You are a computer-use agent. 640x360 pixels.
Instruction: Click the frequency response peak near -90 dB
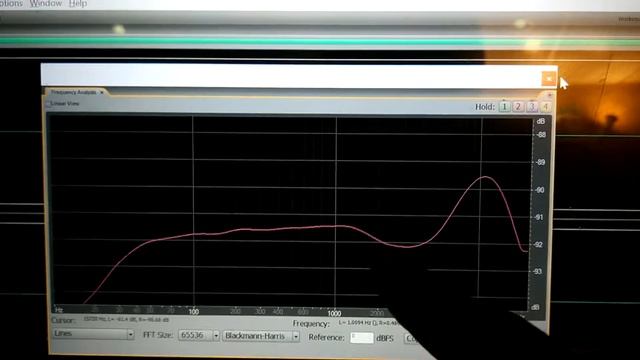[485, 177]
